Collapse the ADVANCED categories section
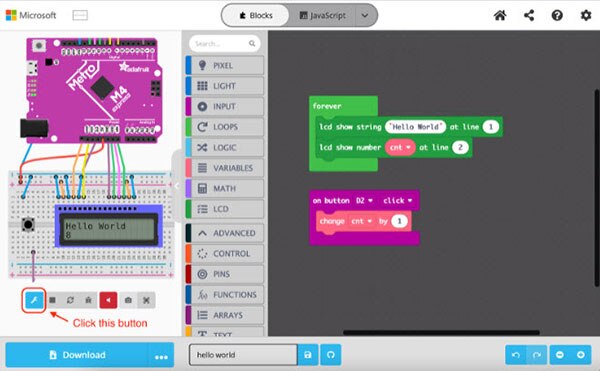 tap(225, 233)
